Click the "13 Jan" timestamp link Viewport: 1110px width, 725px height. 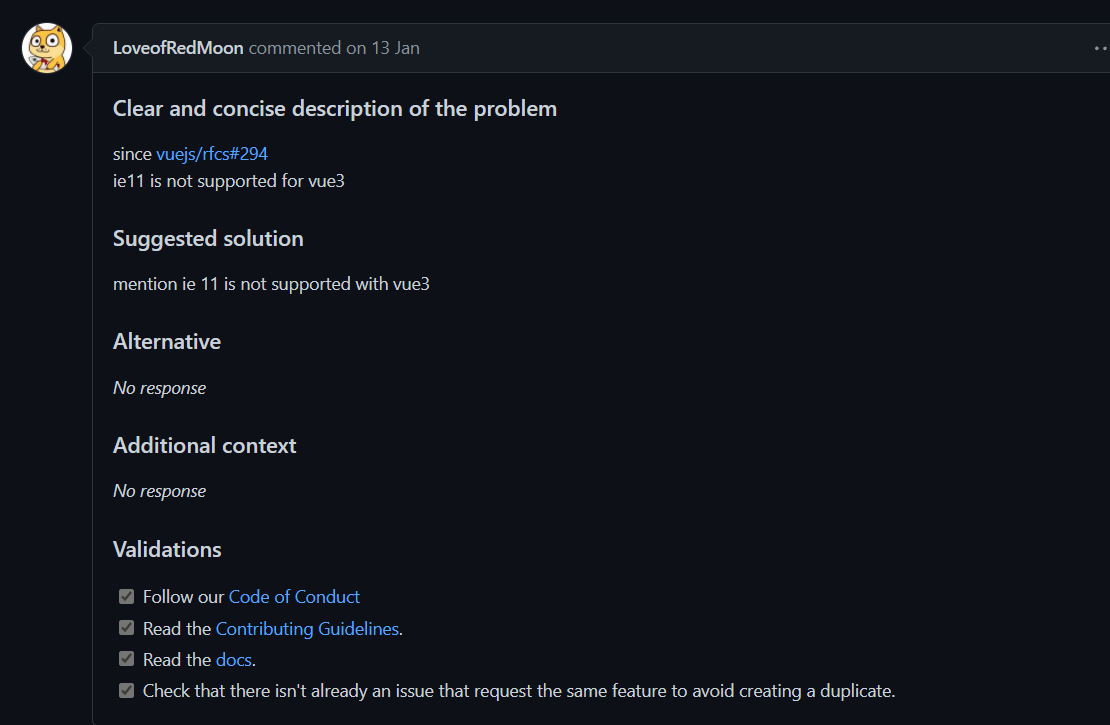(394, 47)
